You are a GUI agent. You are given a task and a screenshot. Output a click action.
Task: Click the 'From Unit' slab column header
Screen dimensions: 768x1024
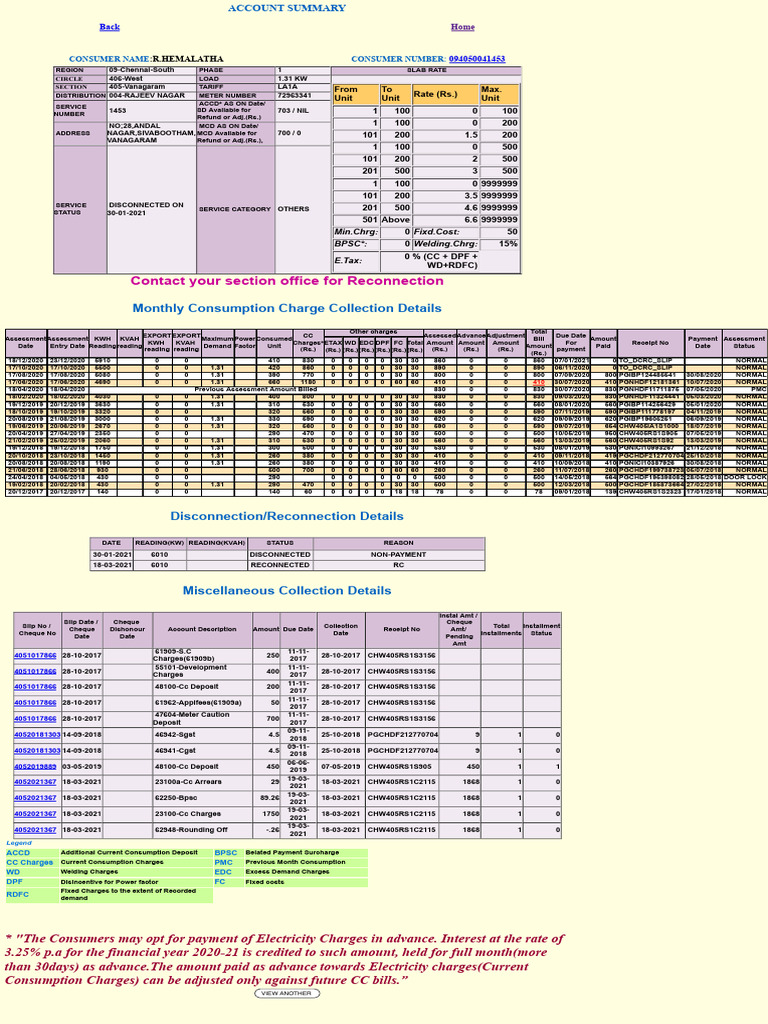355,93
